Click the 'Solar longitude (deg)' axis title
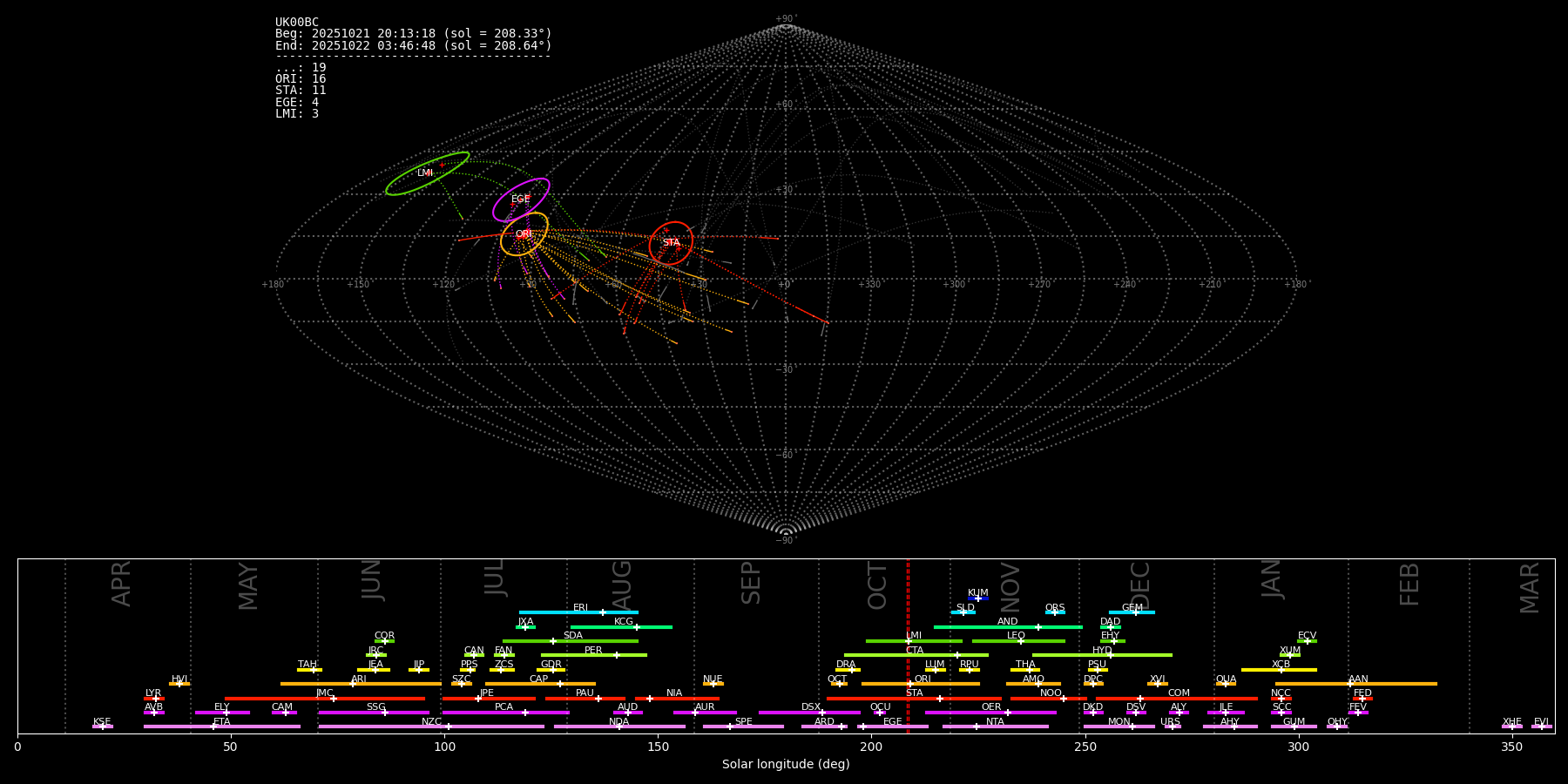The width and height of the screenshot is (1568, 784). pos(786,765)
